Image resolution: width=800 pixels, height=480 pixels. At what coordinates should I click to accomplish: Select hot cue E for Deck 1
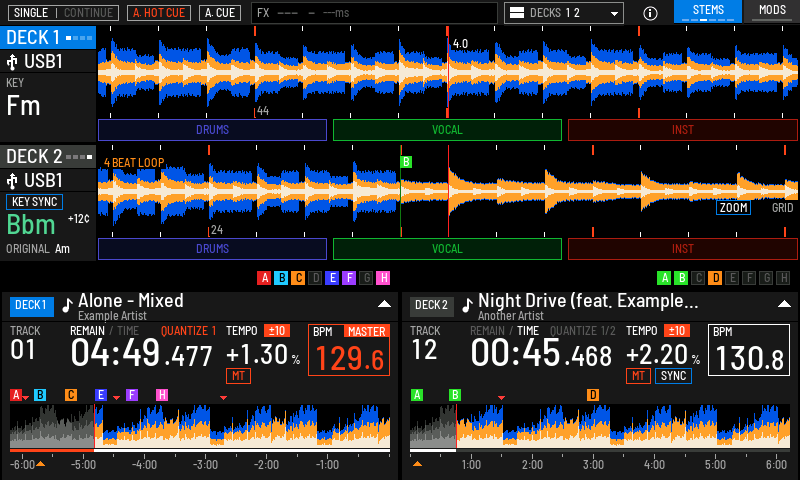coord(332,278)
